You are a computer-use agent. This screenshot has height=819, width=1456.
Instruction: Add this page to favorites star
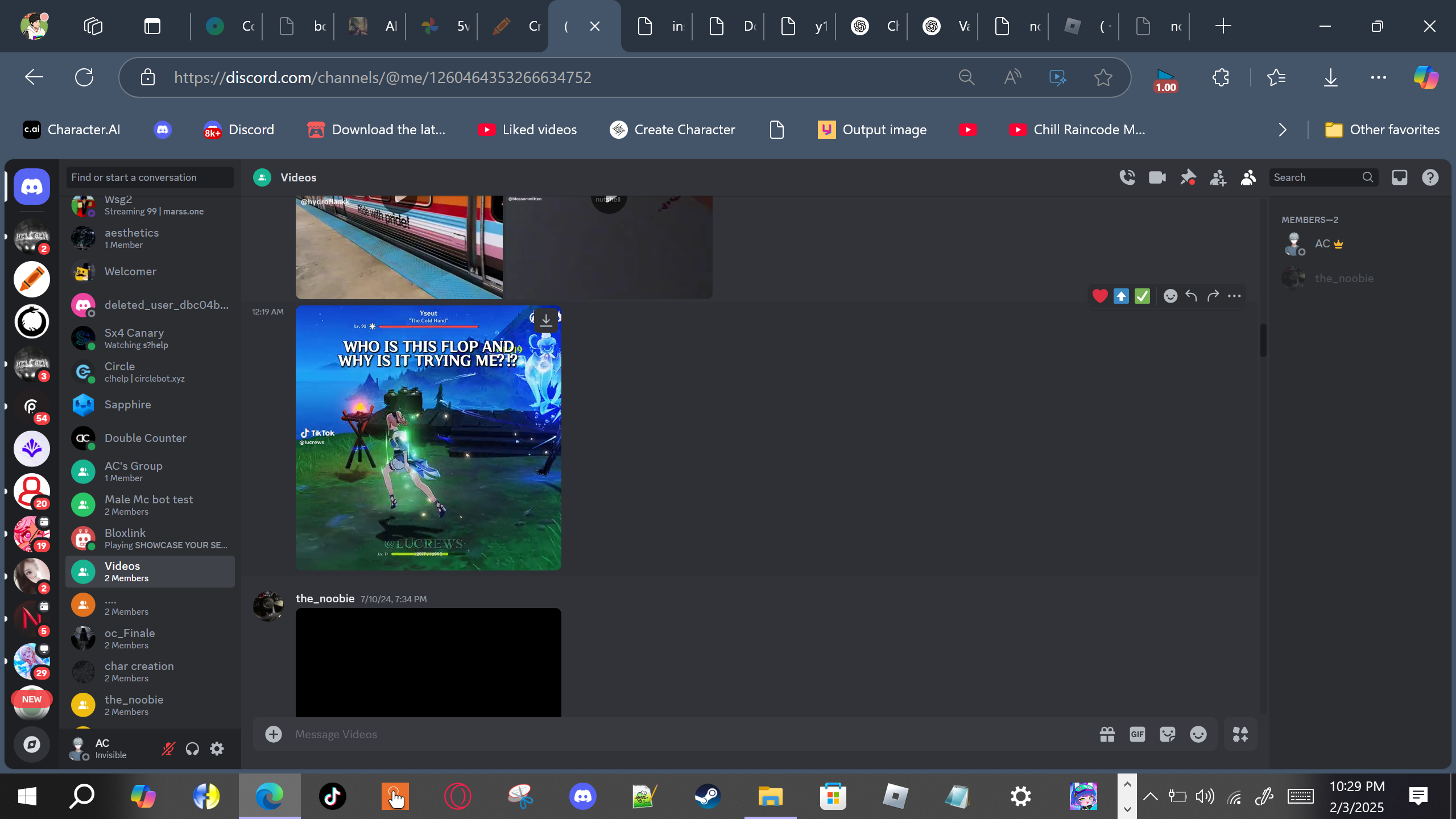1103,77
